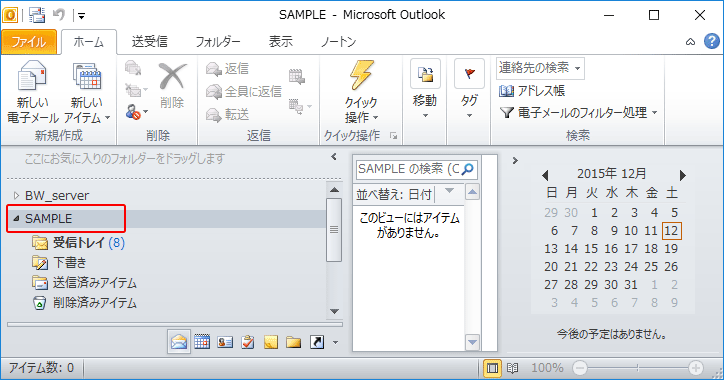Select December 25 in the calendar
Image resolution: width=724 pixels, height=380 pixels.
pos(651,266)
